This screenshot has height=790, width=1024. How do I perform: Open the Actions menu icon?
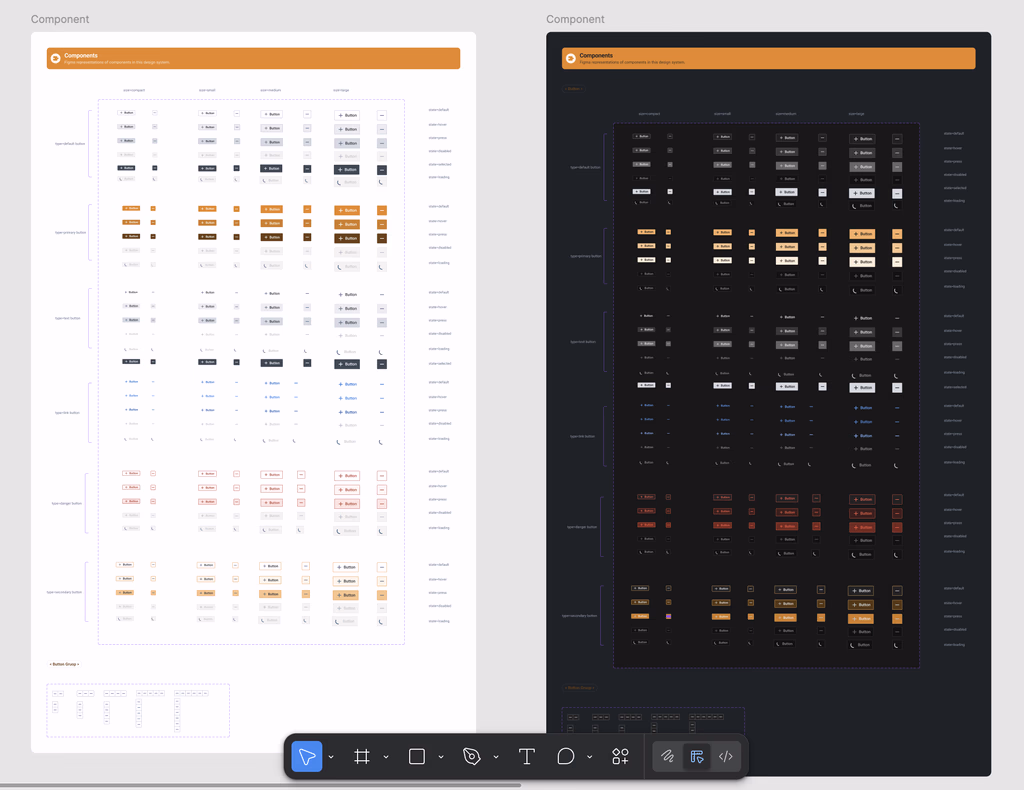[x=620, y=756]
